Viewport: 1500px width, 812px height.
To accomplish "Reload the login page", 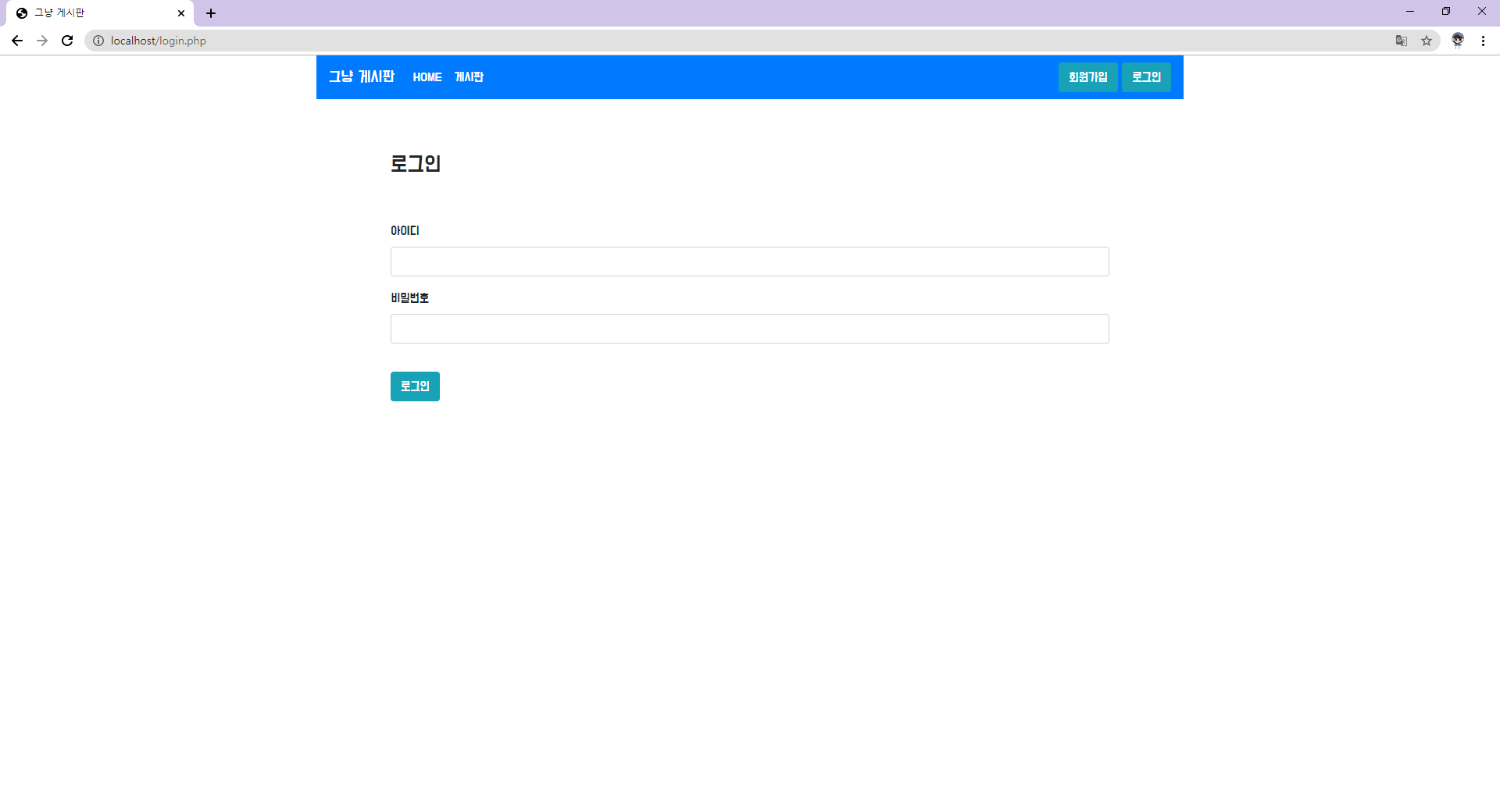I will [67, 41].
